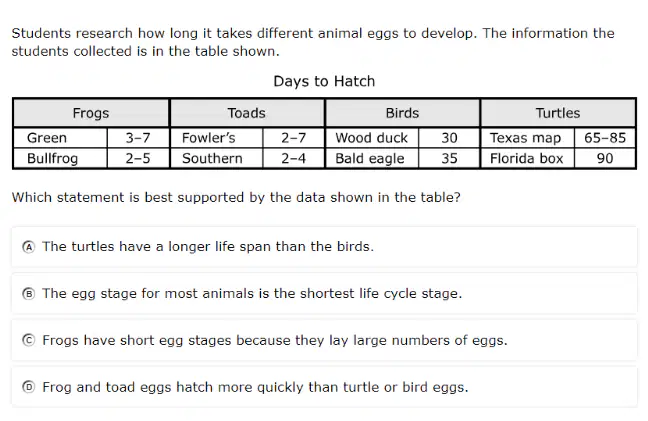Click the Frogs column header
This screenshot has height=421, width=648.
click(91, 113)
